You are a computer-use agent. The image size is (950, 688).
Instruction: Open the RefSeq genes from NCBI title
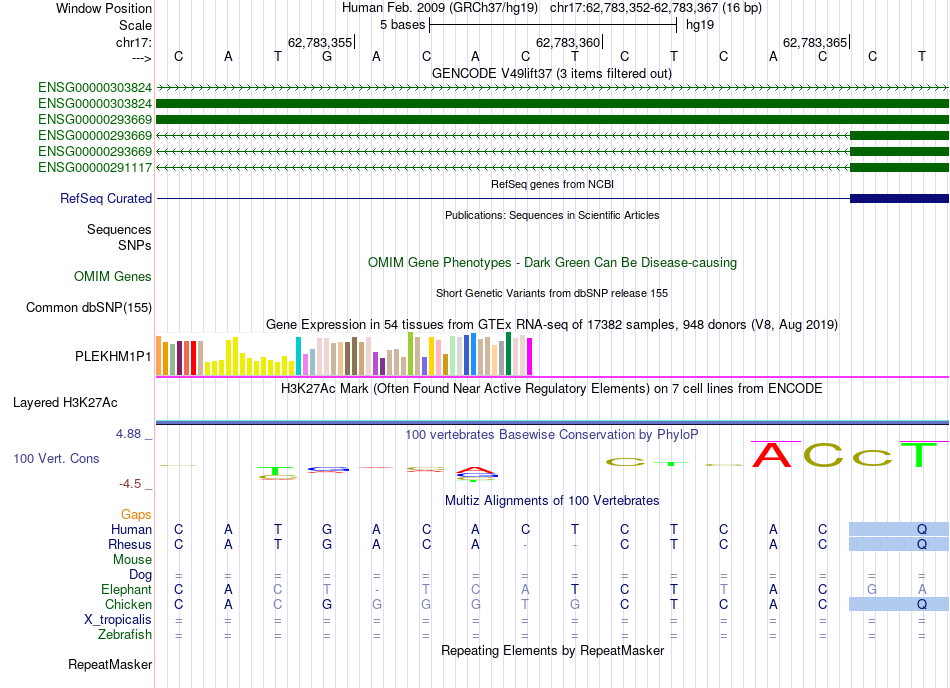pos(552,184)
